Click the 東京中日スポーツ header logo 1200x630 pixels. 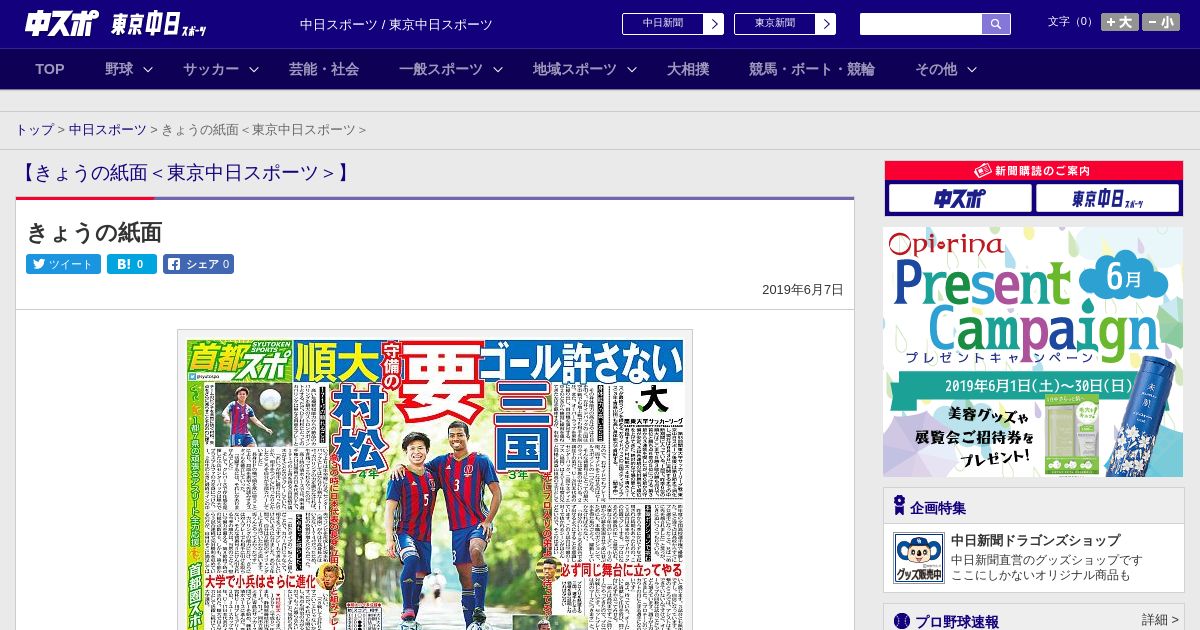[160, 24]
